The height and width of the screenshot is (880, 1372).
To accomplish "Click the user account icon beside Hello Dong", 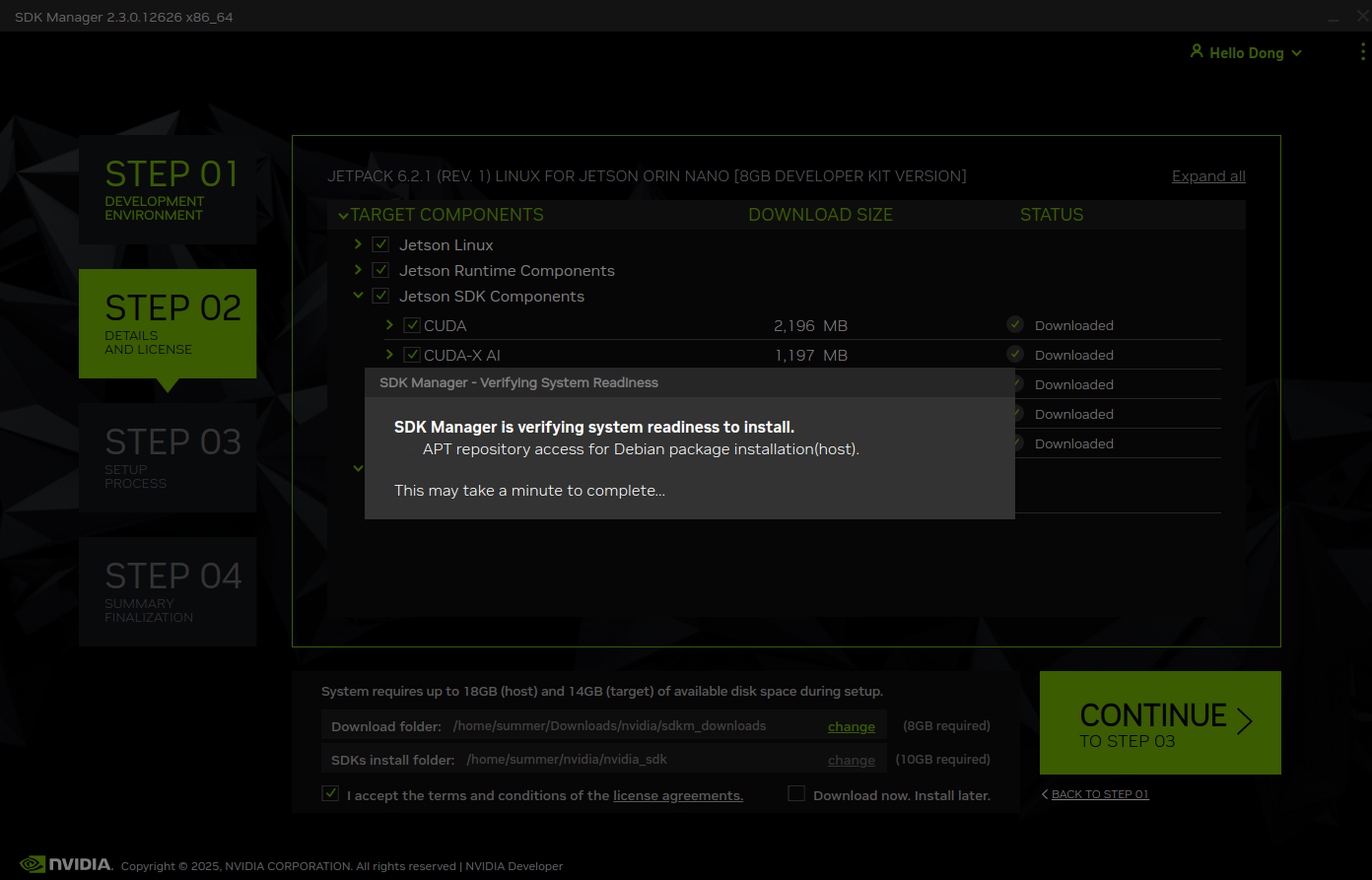I will [1197, 52].
